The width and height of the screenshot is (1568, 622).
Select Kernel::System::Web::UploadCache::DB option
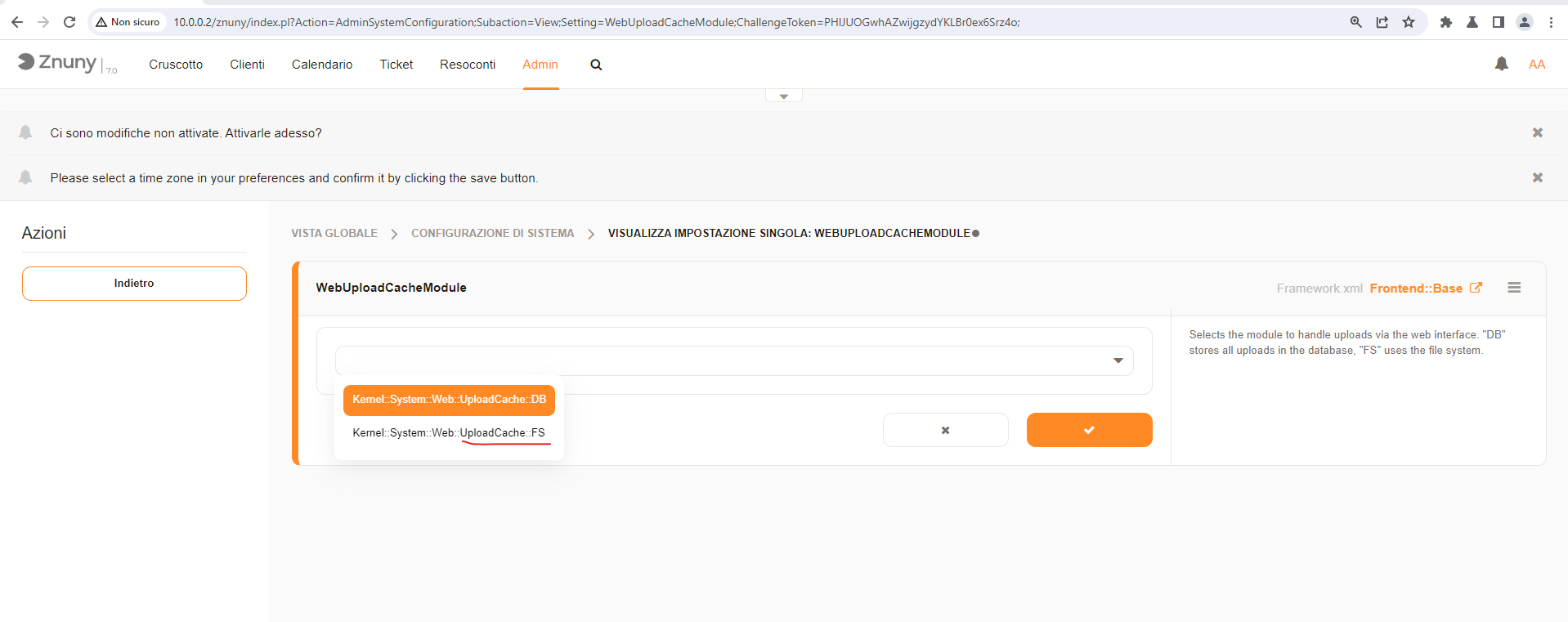tap(449, 400)
